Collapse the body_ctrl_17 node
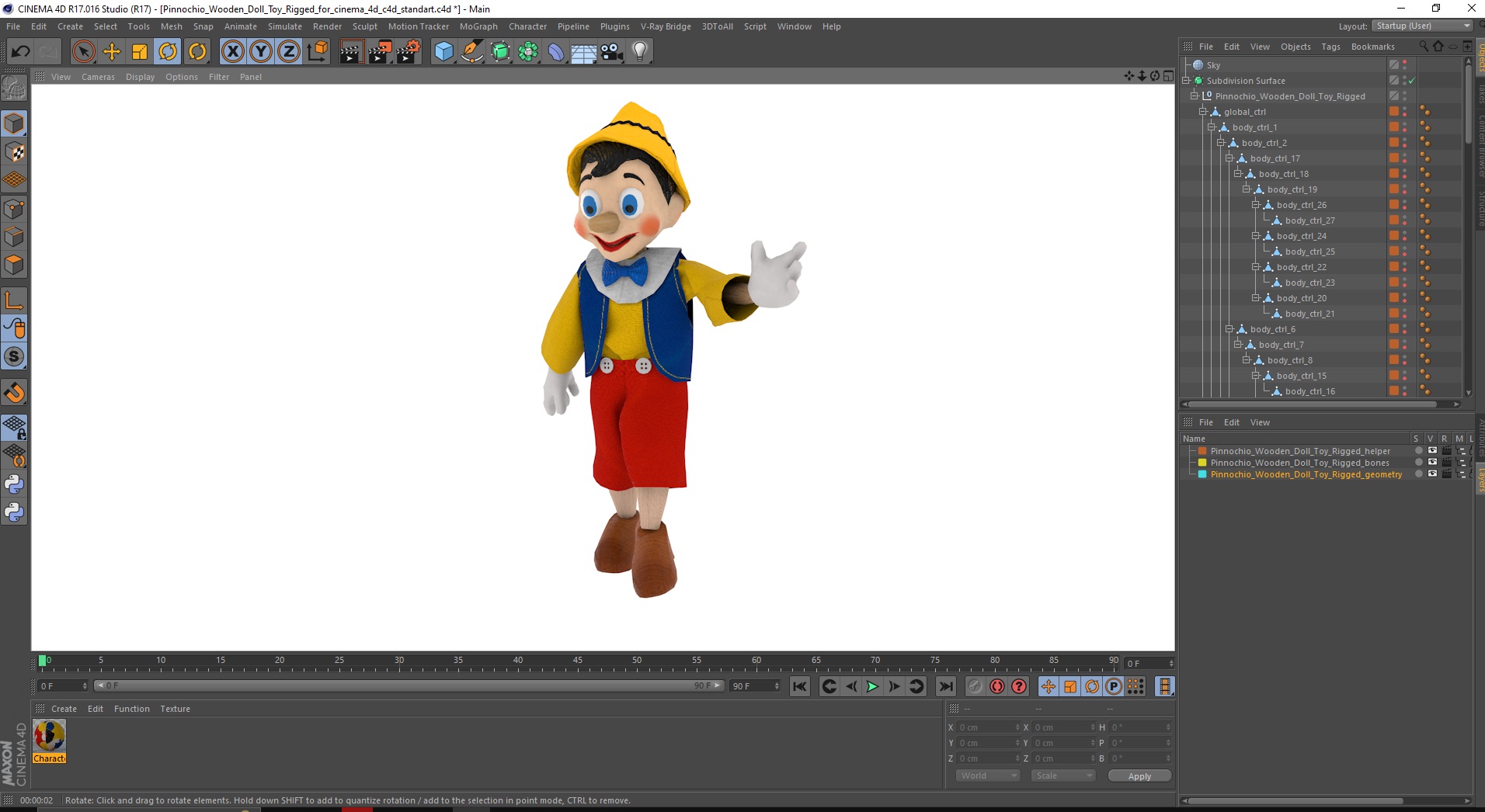Screen dimensions: 1485x812 [x=1229, y=158]
